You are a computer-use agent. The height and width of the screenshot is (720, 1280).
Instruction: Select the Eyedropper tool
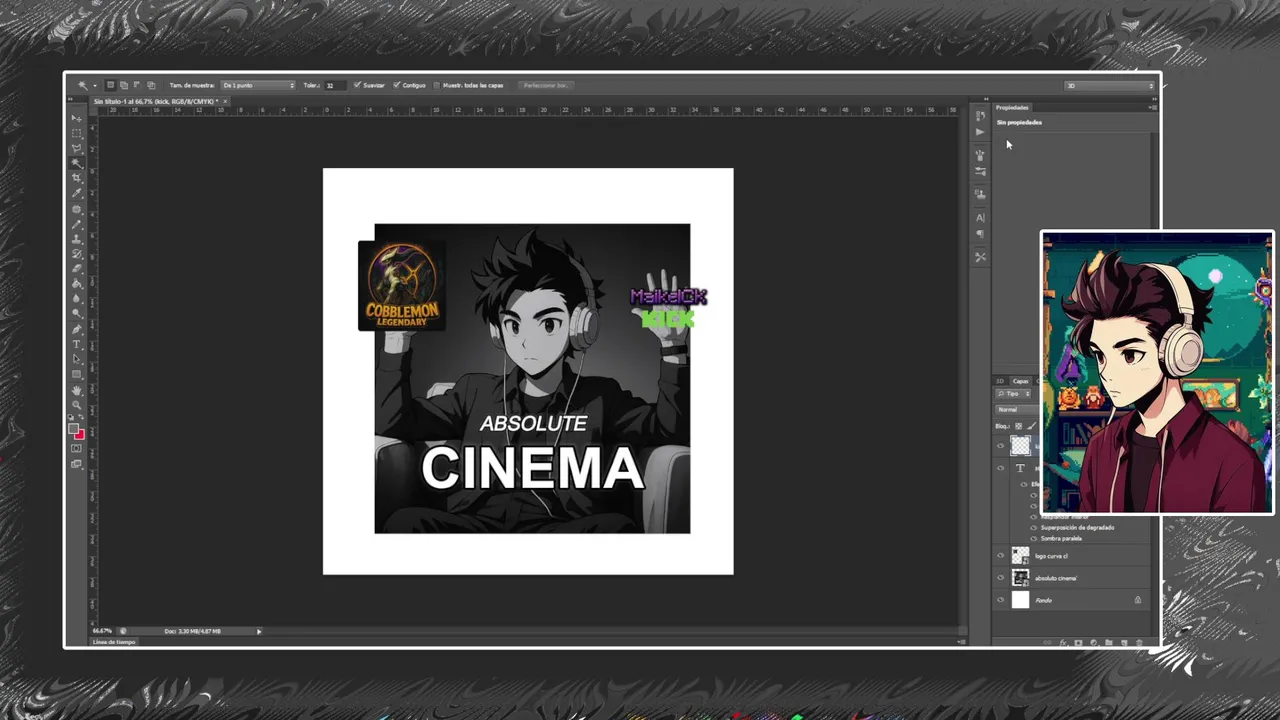click(76, 193)
